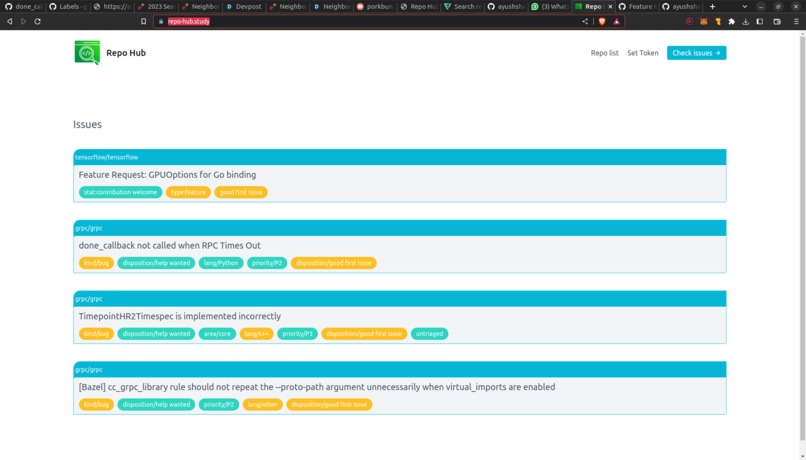This screenshot has width=806, height=460.
Task: Click help wanted label on TimepointHR2Timespec issue
Action: pyautogui.click(x=156, y=334)
